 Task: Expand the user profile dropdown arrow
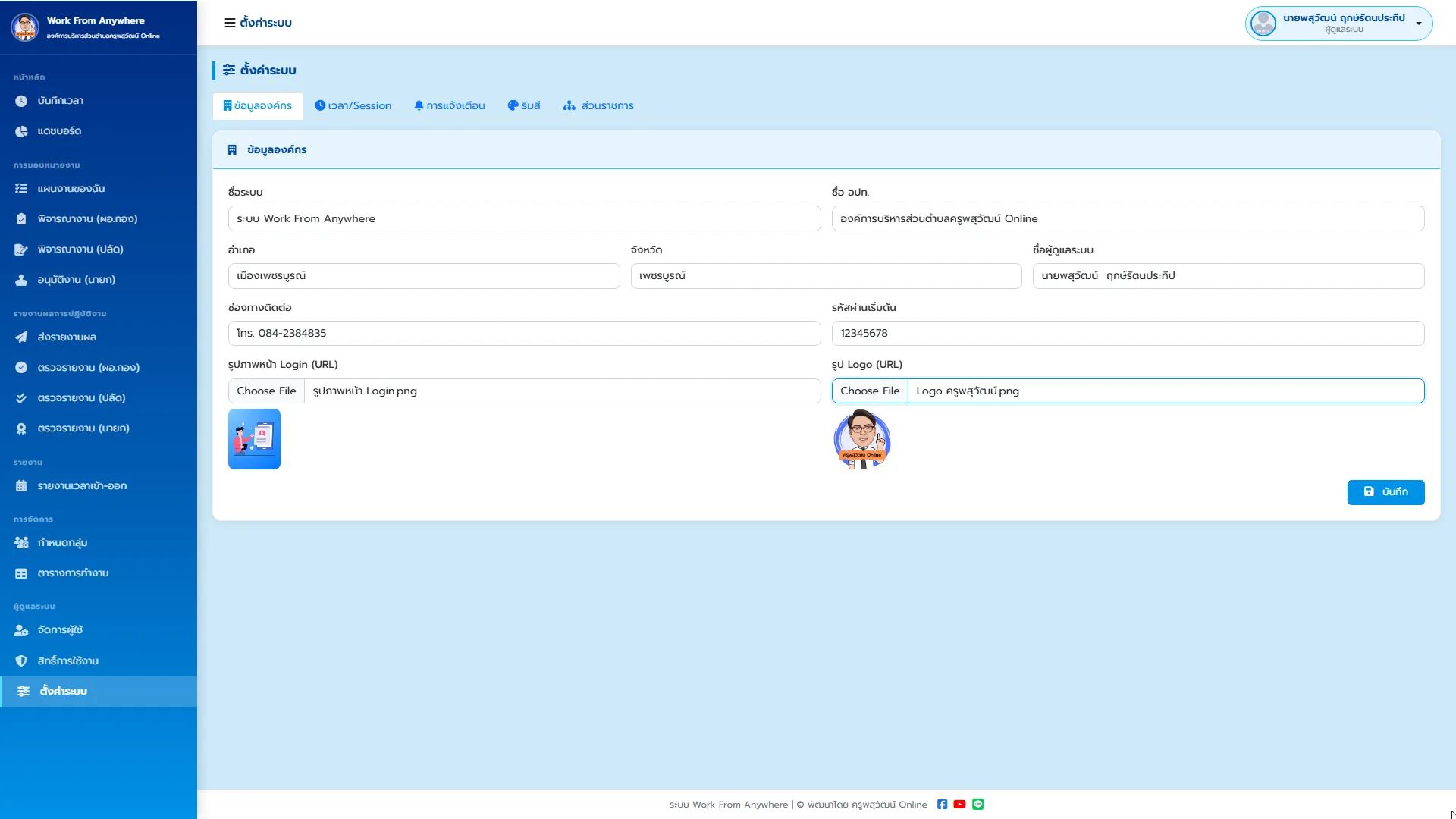pyautogui.click(x=1418, y=24)
